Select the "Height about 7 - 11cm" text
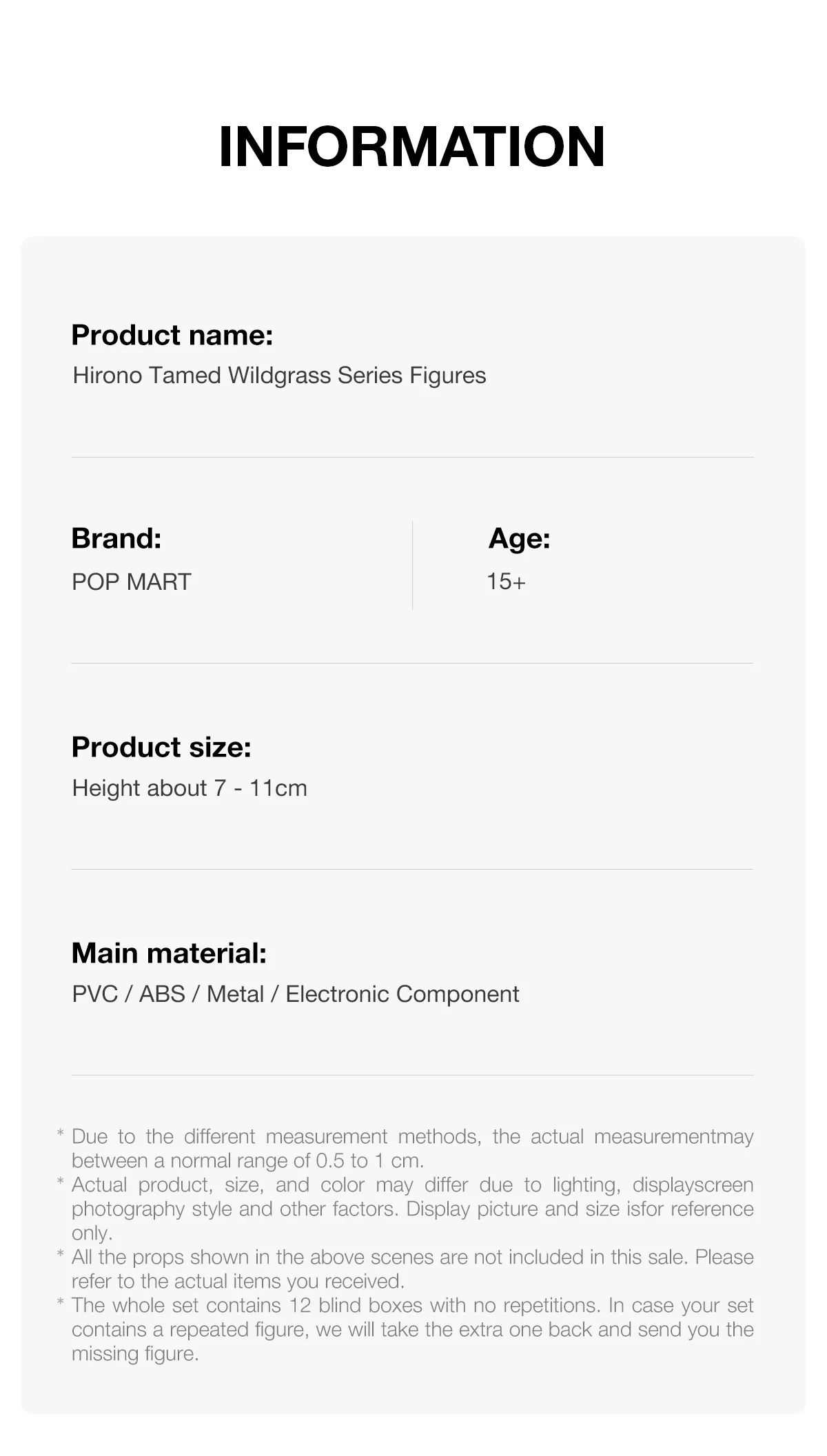The height and width of the screenshot is (1456, 827). pyautogui.click(x=190, y=788)
